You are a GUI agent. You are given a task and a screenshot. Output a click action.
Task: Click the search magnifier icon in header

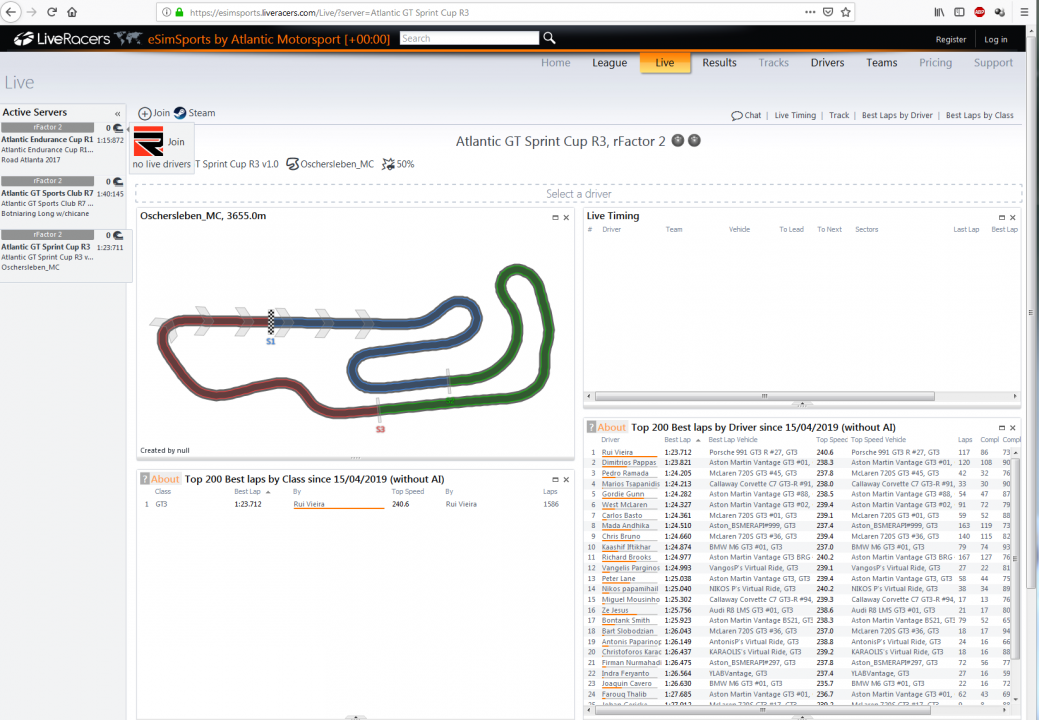(x=549, y=38)
